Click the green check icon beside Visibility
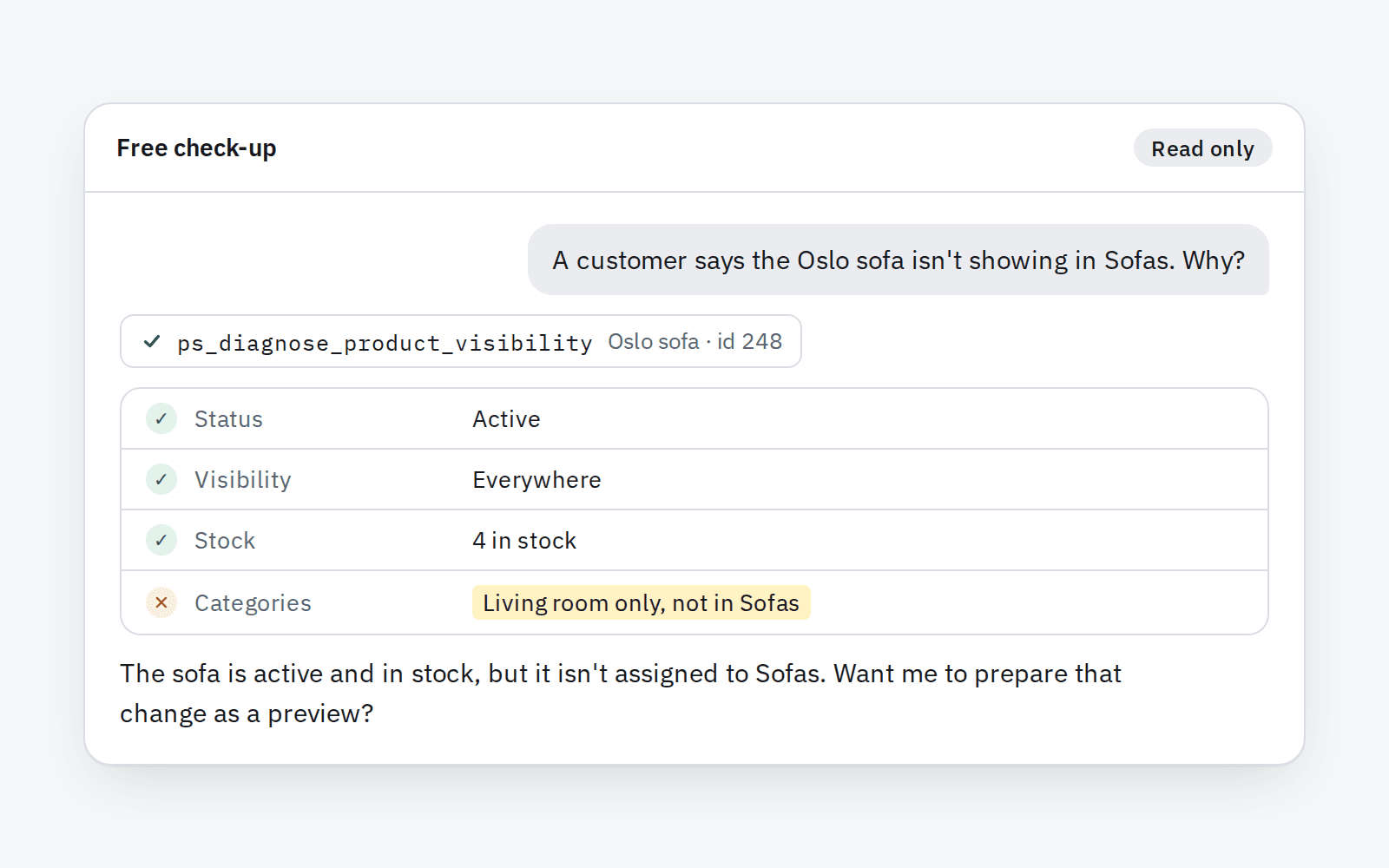The width and height of the screenshot is (1389, 868). (x=161, y=479)
